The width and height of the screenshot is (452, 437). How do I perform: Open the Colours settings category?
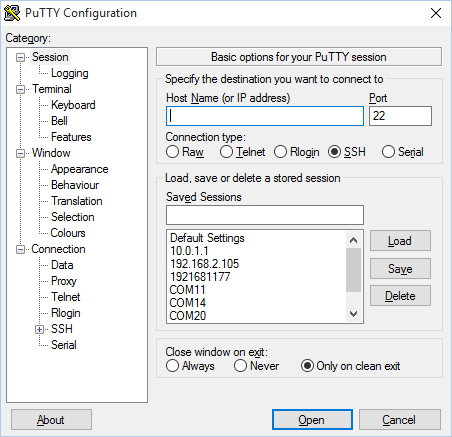pos(68,233)
